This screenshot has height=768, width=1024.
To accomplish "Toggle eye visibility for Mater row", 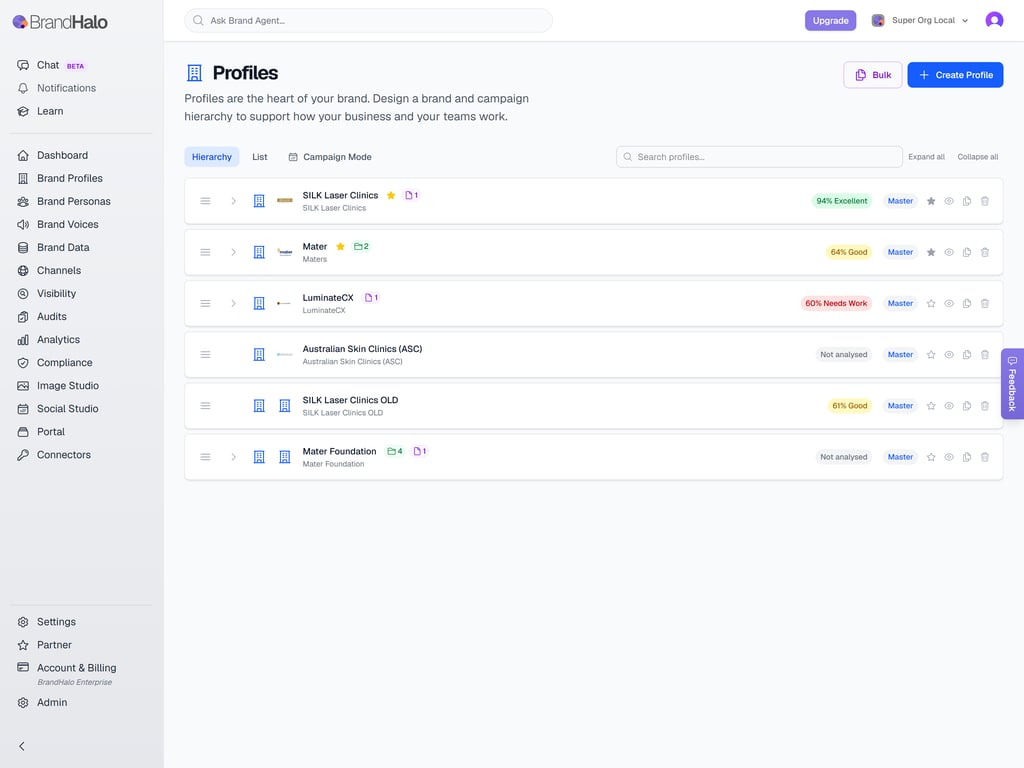I will [949, 252].
